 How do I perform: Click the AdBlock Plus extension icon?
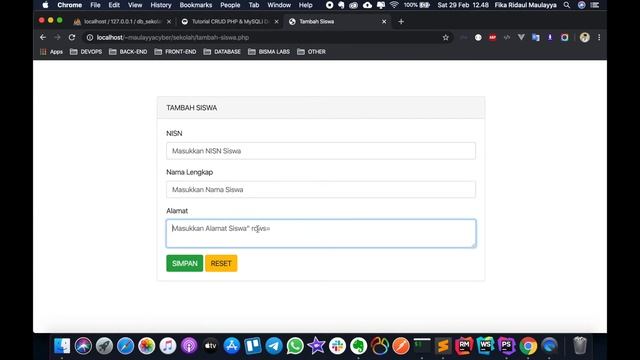493,38
